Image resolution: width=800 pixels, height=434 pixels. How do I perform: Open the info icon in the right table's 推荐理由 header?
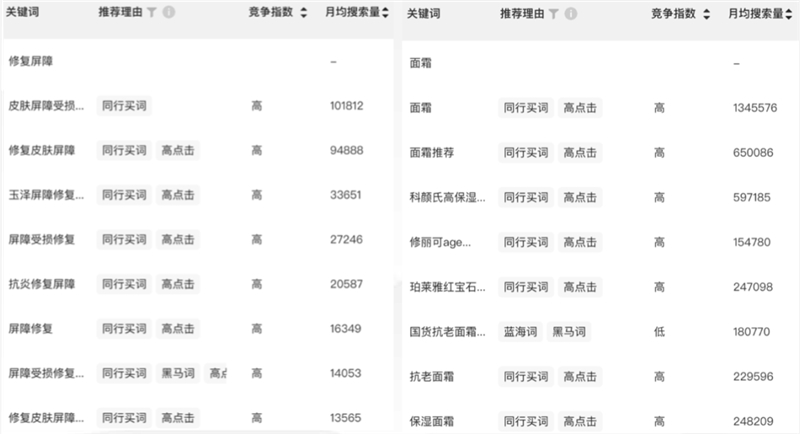570,14
